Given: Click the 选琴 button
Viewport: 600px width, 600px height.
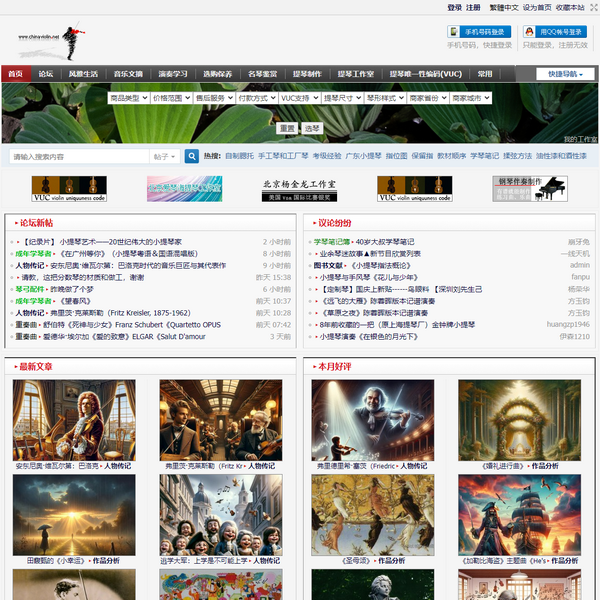Looking at the screenshot, I should 312,129.
